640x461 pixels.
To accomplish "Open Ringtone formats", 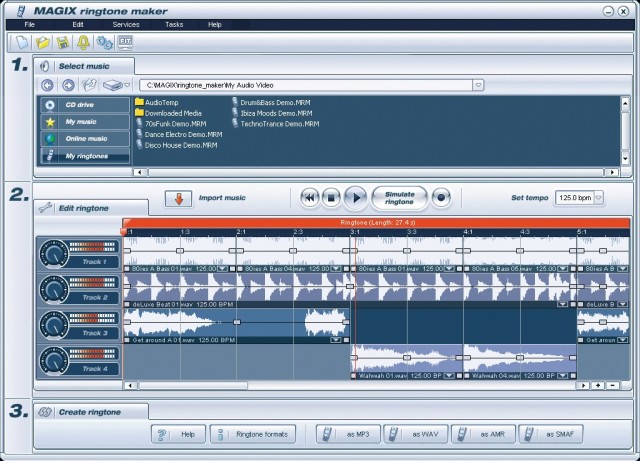I will point(253,434).
